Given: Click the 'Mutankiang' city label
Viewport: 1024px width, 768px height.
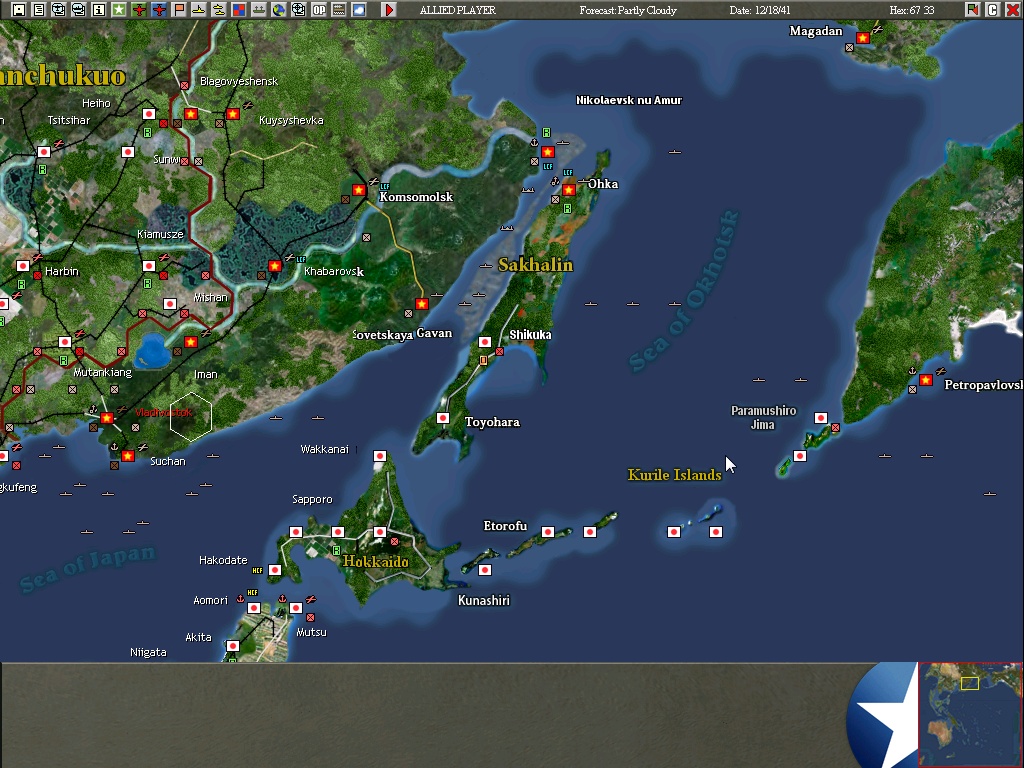Looking at the screenshot, I should pos(103,372).
